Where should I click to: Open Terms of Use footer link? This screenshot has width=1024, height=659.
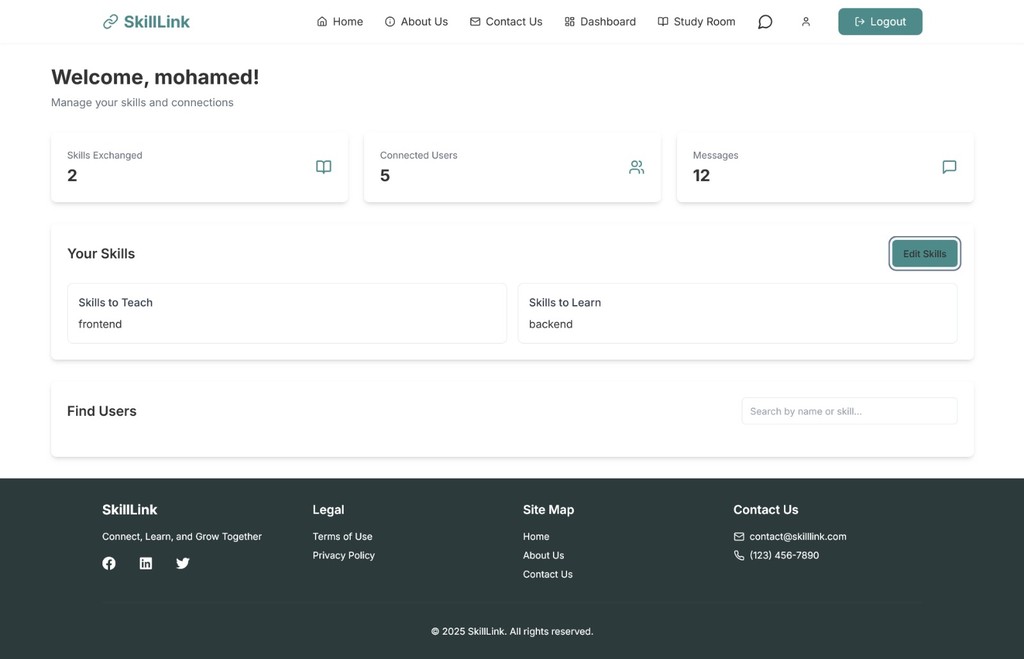pyautogui.click(x=342, y=536)
